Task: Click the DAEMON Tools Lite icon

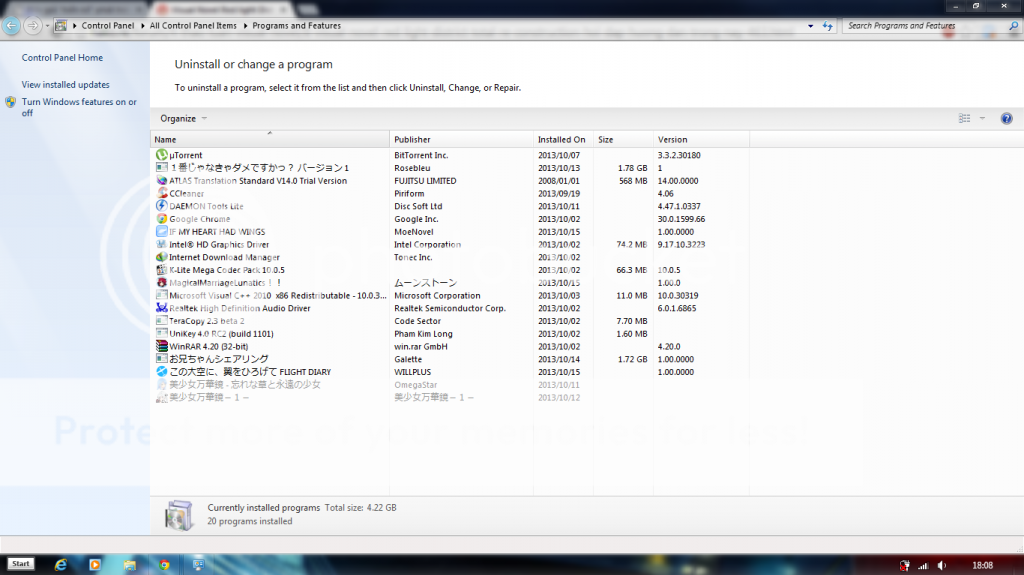Action: pyautogui.click(x=161, y=206)
